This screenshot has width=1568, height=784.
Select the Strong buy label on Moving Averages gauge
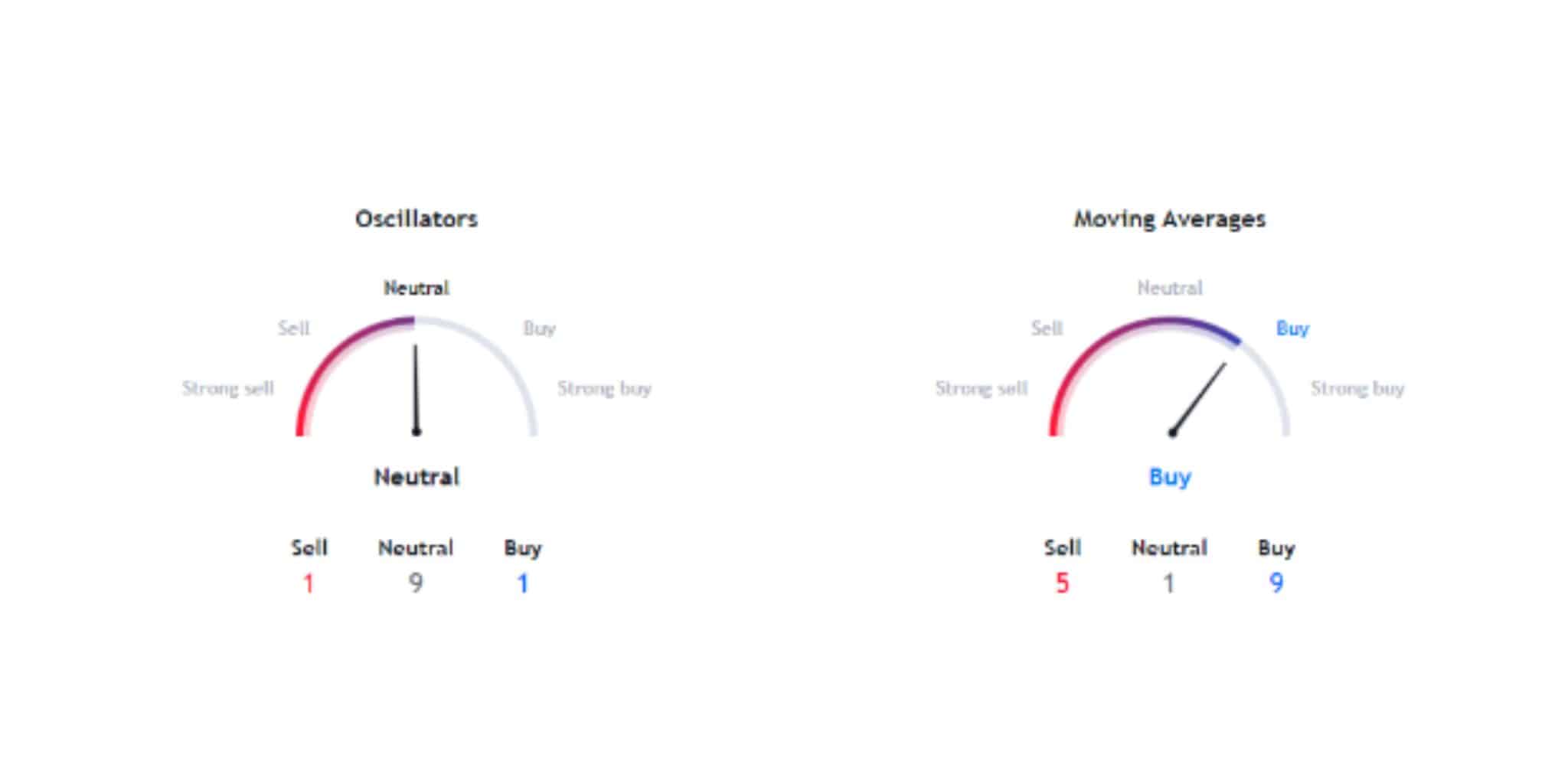1357,388
